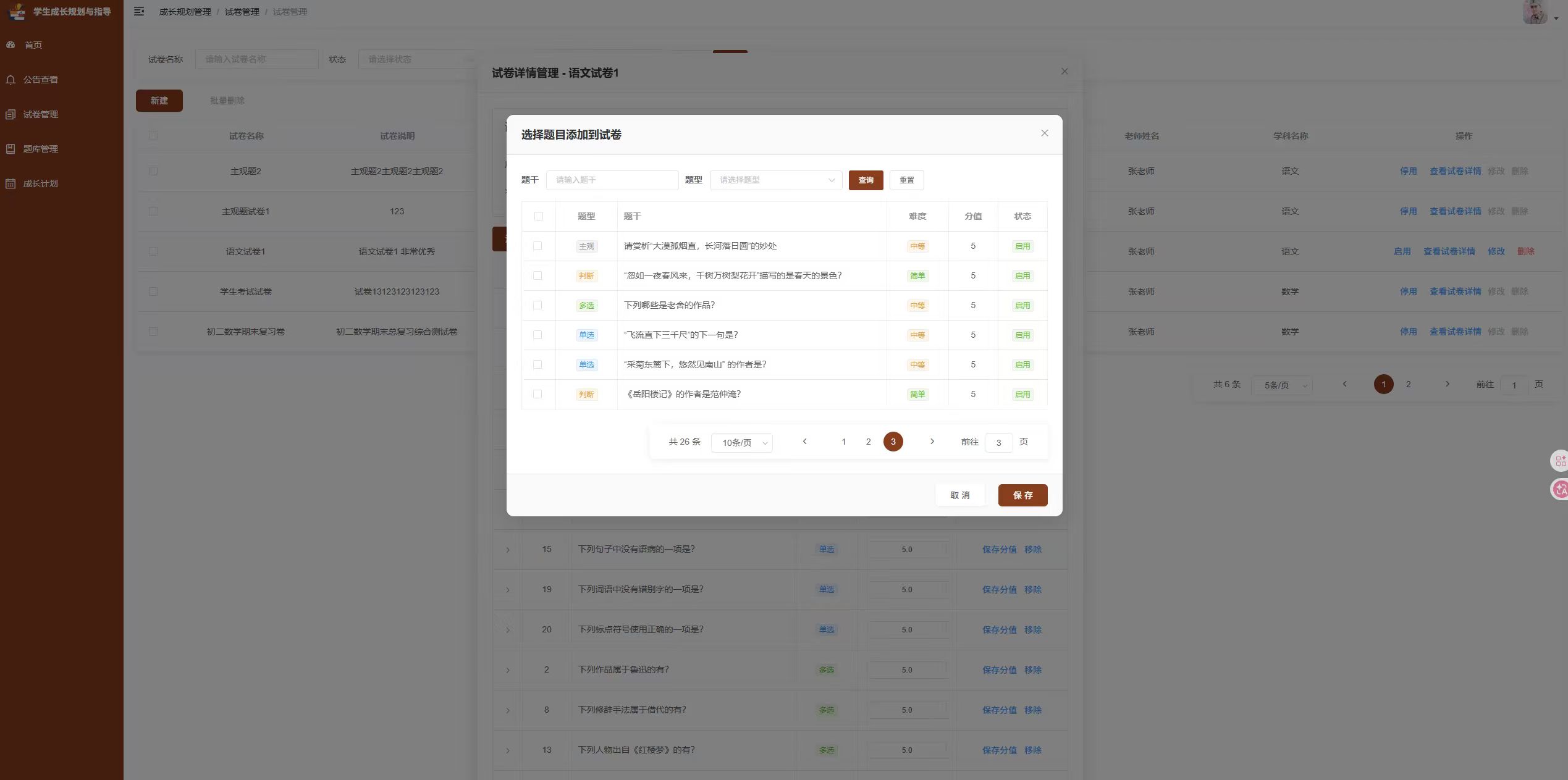This screenshot has height=780, width=1568.
Task: Open 题库管理 icon in sidebar
Action: coord(11,149)
